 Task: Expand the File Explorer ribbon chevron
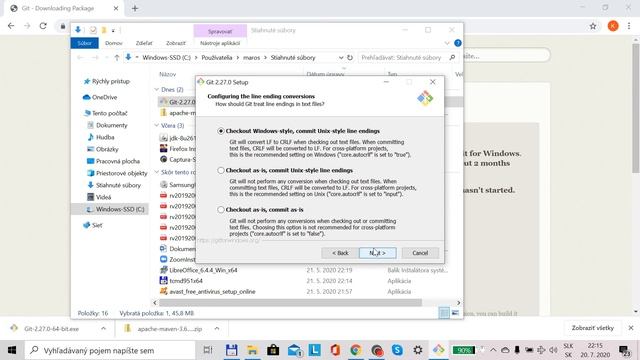(447, 43)
